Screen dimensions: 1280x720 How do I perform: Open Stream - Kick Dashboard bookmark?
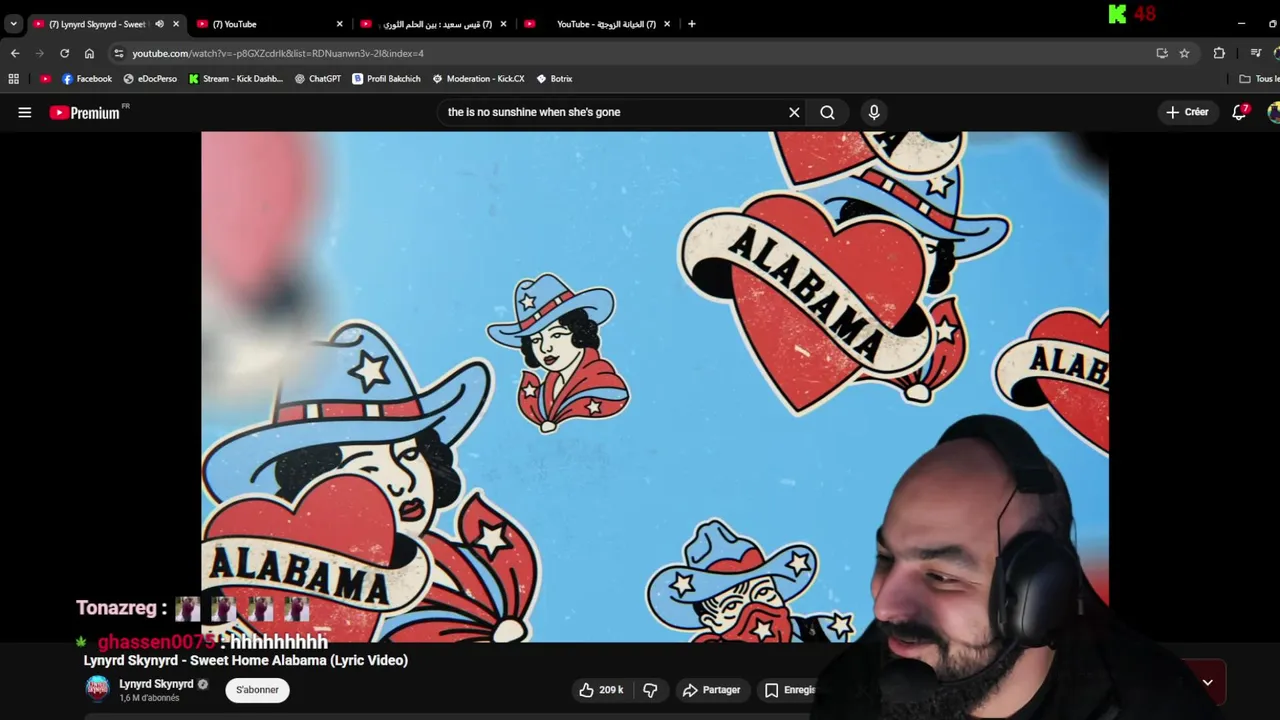click(x=235, y=79)
